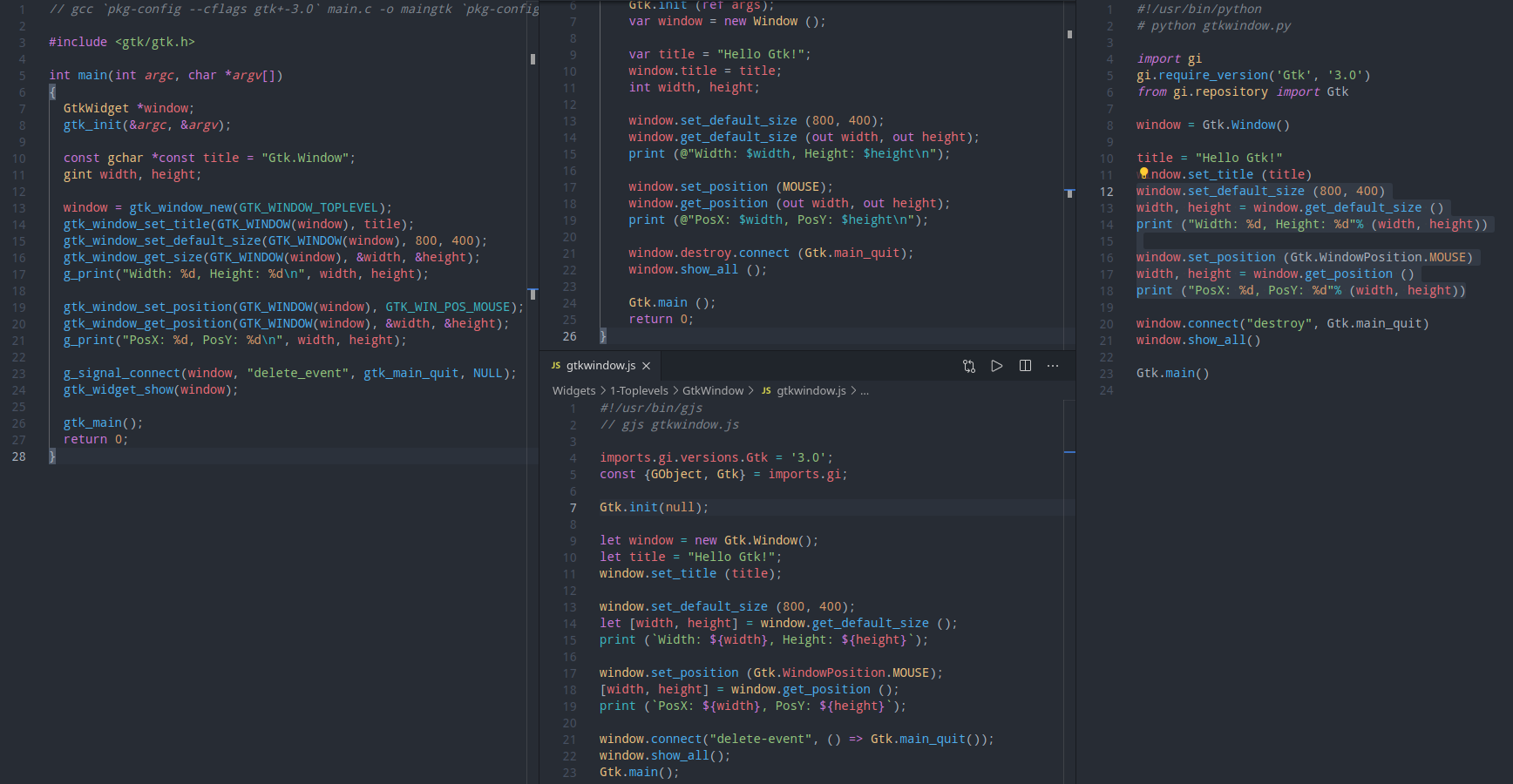
Task: Click 'gtk_window_new' call in C code
Action: 181,207
